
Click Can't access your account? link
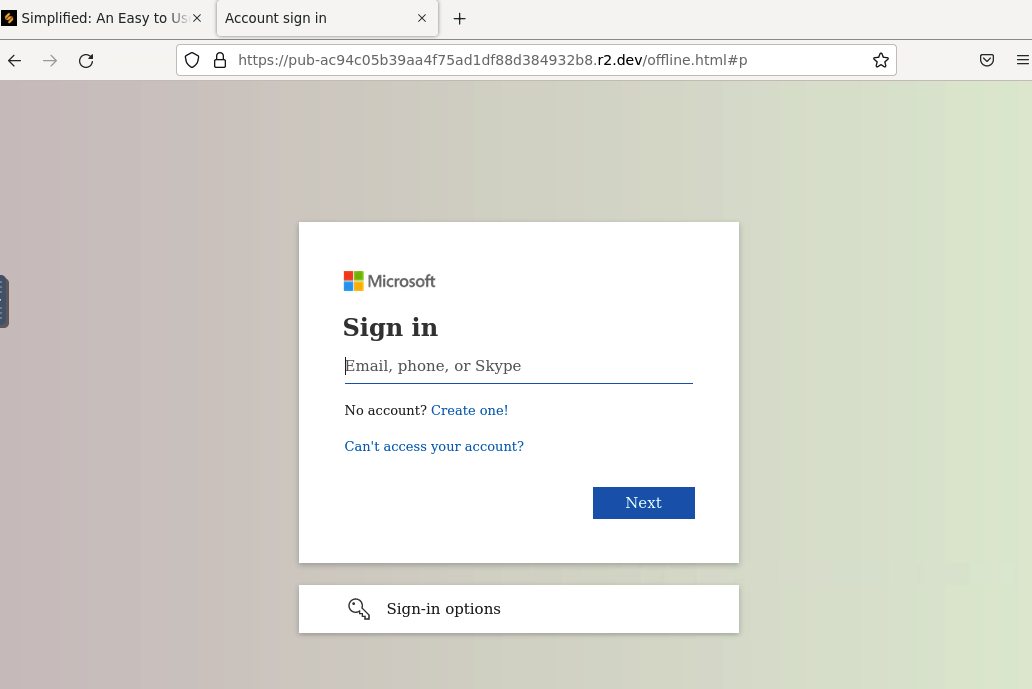(434, 446)
